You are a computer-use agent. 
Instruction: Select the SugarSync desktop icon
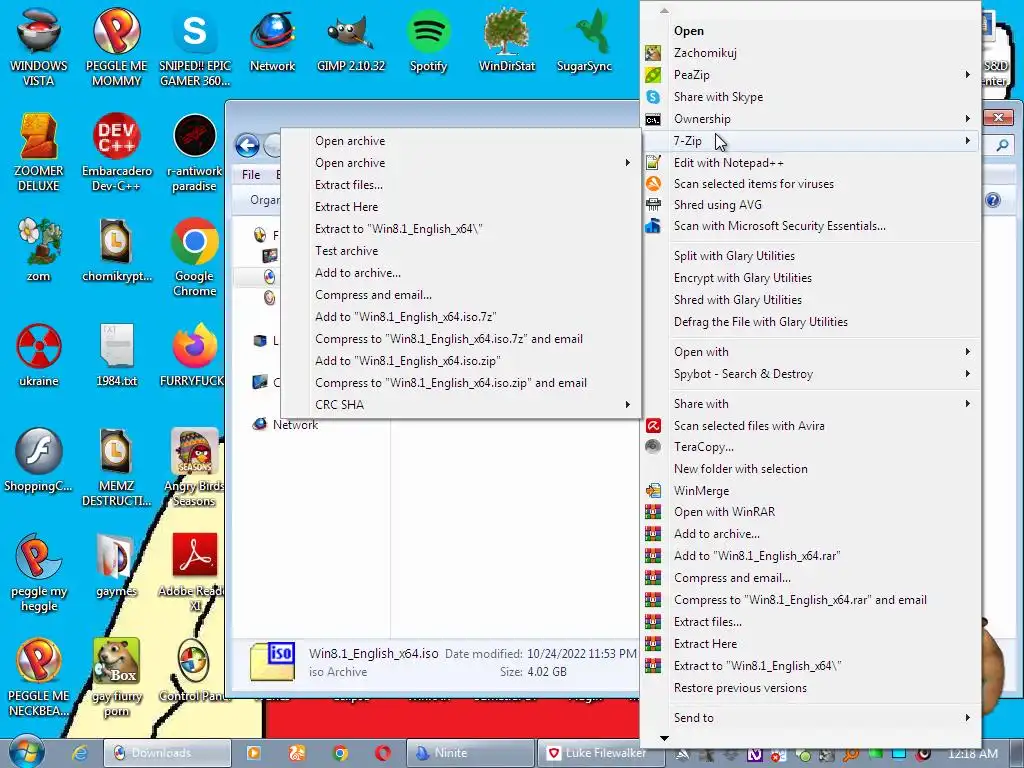click(584, 42)
